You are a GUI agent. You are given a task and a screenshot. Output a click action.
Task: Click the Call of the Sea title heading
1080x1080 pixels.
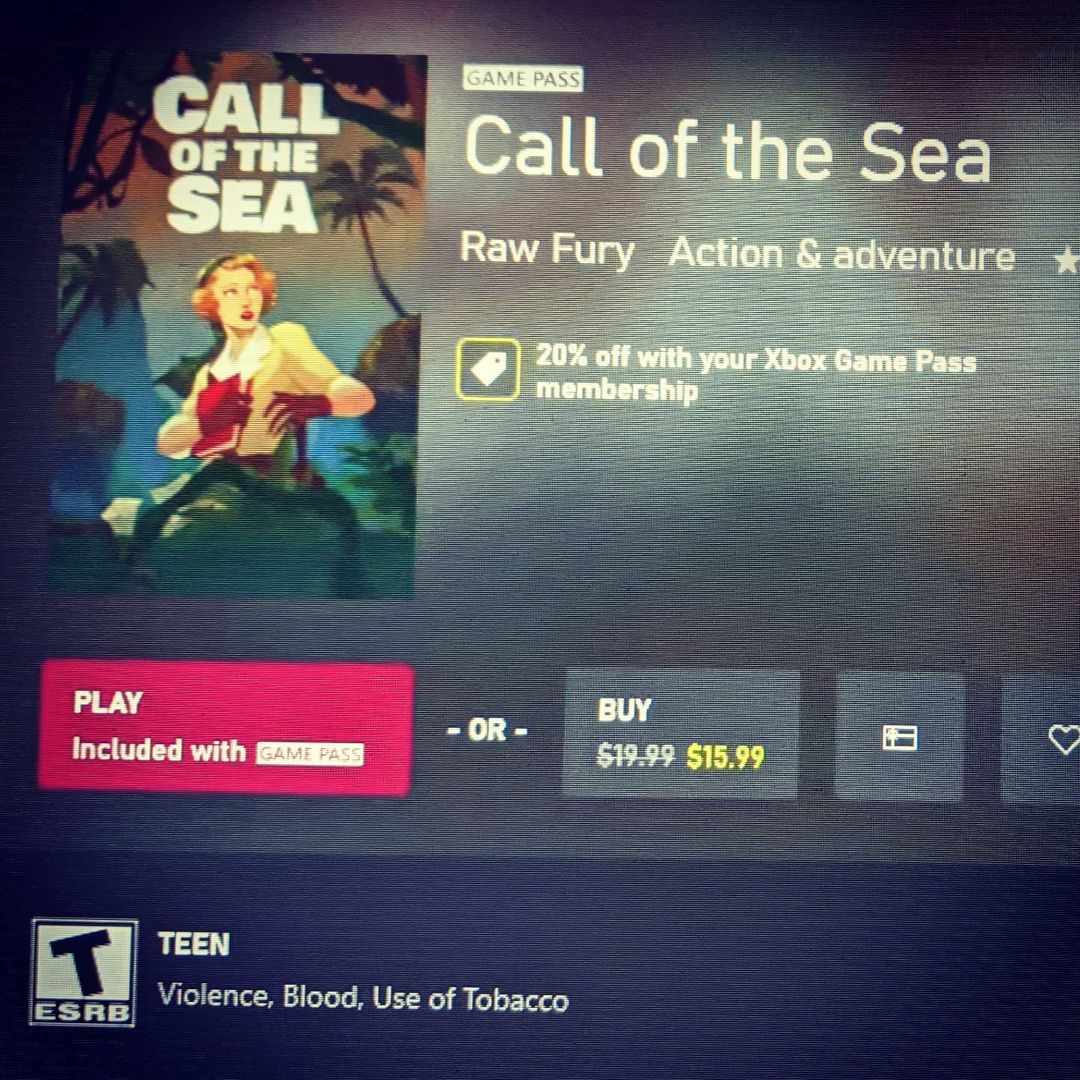(x=727, y=149)
